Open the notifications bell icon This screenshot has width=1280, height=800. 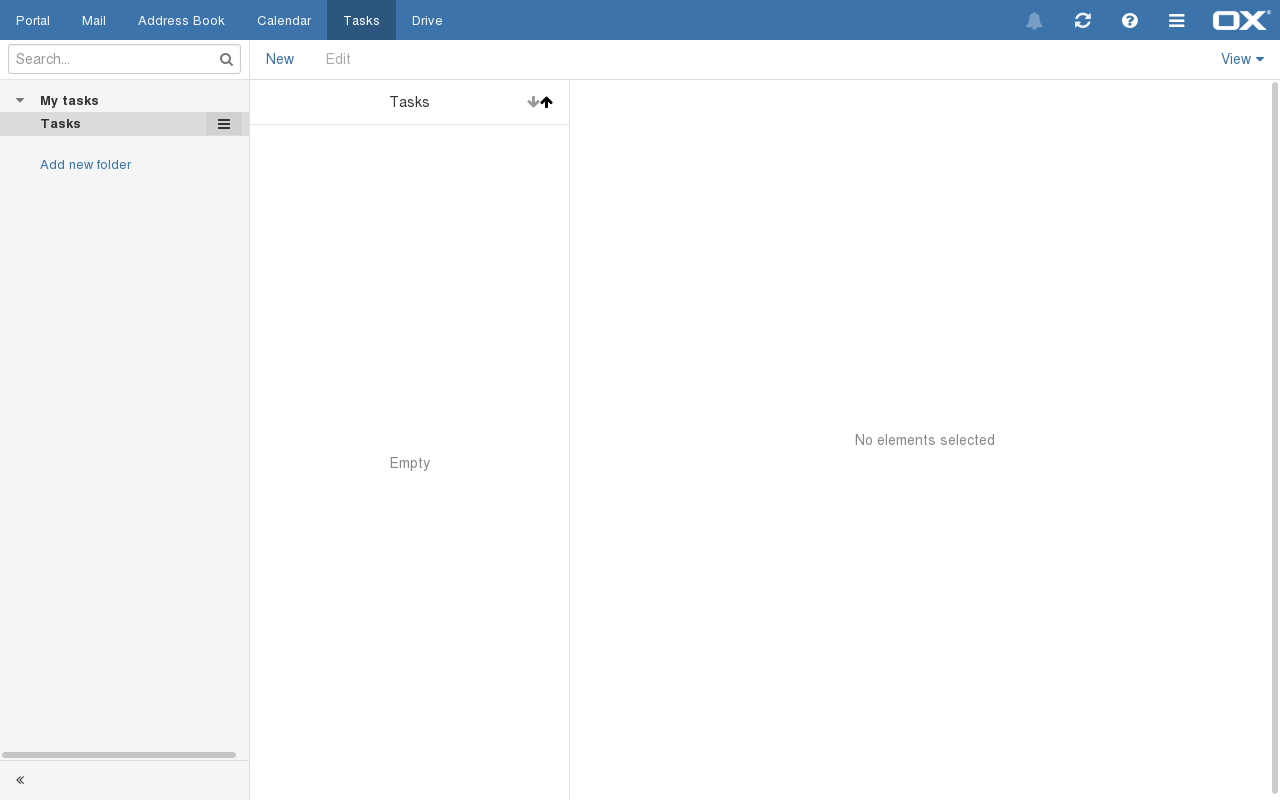click(1034, 20)
